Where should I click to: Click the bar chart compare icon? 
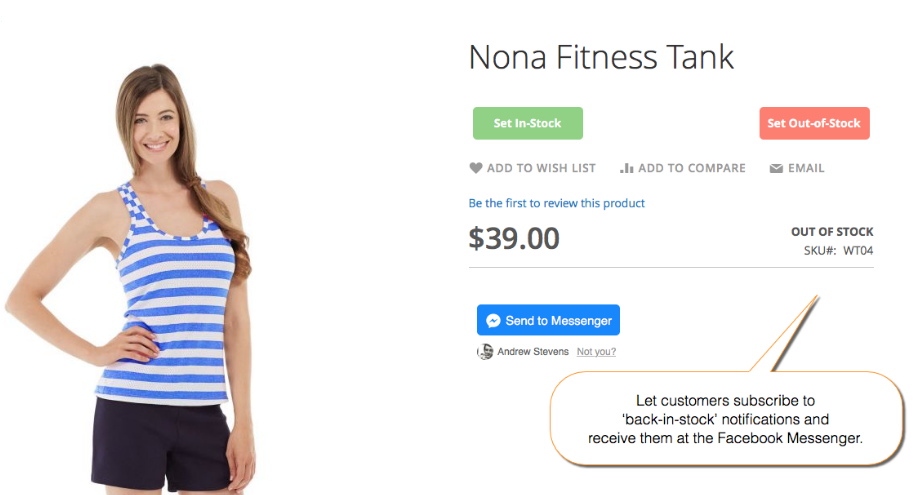tap(627, 169)
